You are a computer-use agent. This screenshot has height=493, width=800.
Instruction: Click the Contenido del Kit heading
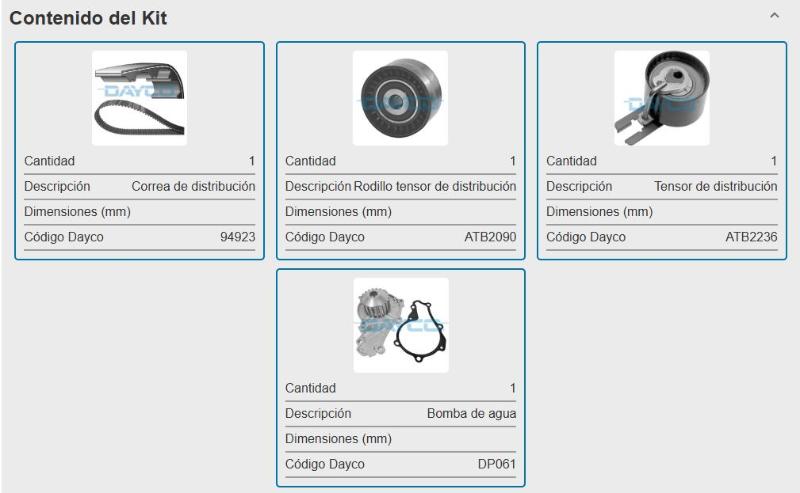point(88,18)
